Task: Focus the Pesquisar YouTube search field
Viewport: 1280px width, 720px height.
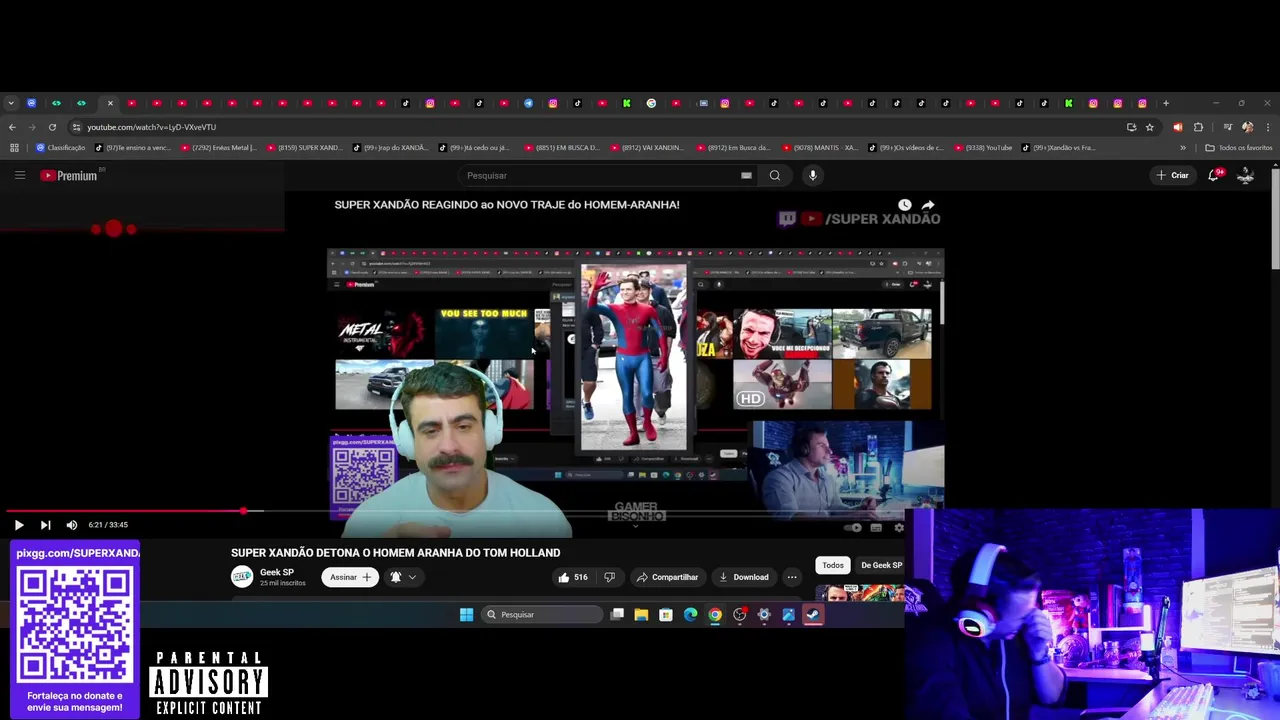Action: tap(600, 175)
